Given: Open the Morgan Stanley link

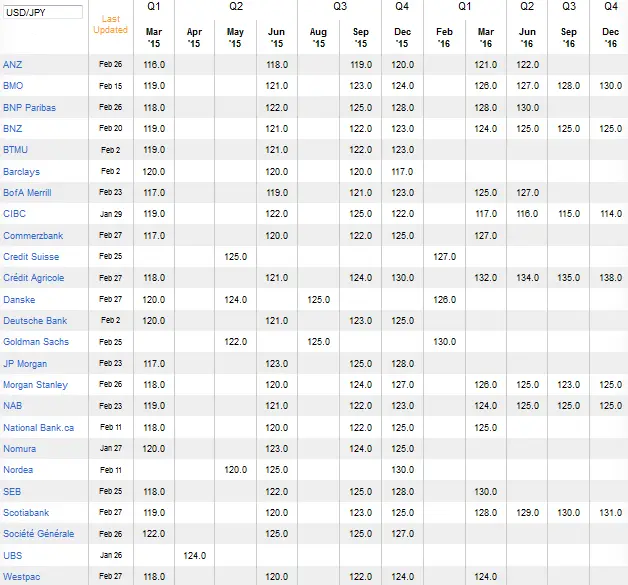Looking at the screenshot, I should click(x=36, y=385).
